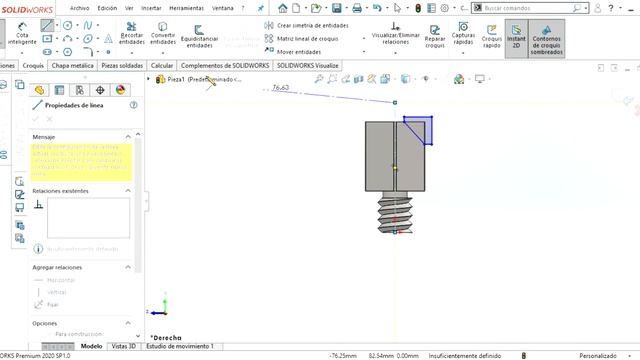Switch to Calcular tab
This screenshot has height=360, width=640.
162,65
